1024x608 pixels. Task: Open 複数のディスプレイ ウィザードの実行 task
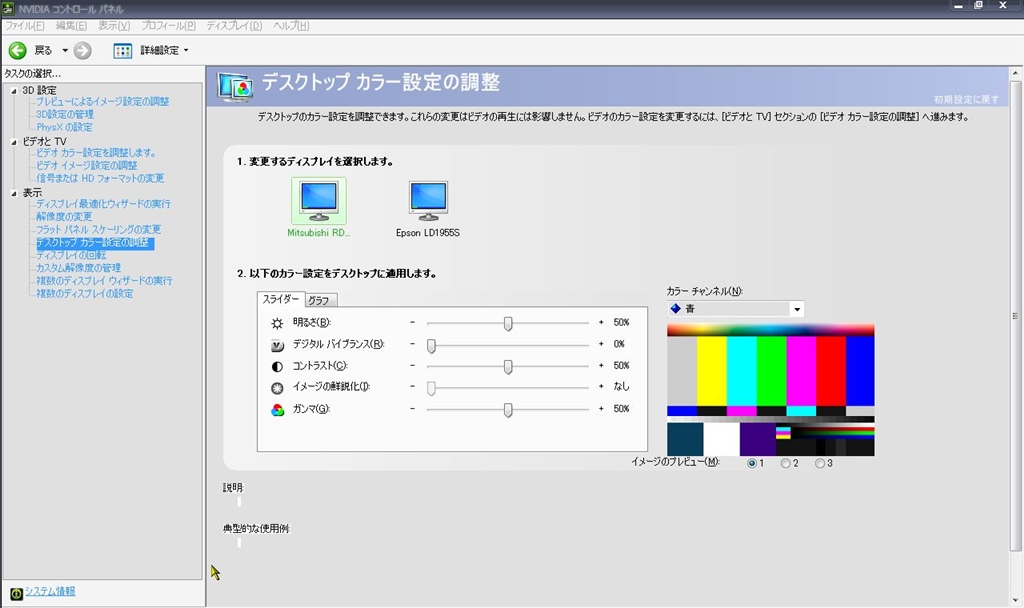[x=104, y=281]
